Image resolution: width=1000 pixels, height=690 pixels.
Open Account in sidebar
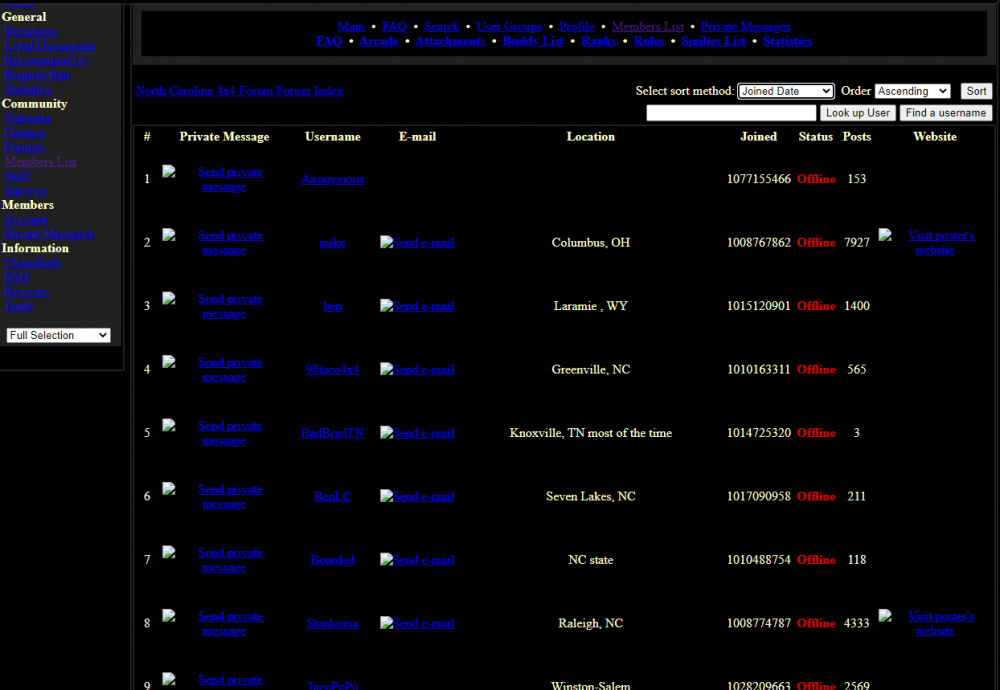click(x=26, y=219)
